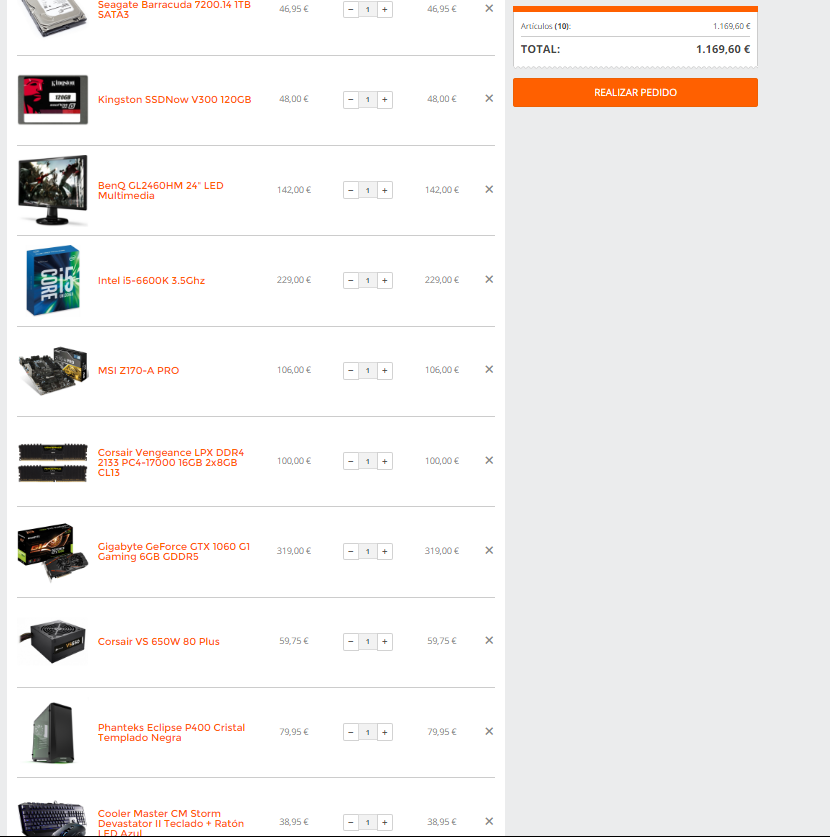
Task: Open Phanteks Eclipse P400 Cristal Templado link
Action: 171,732
